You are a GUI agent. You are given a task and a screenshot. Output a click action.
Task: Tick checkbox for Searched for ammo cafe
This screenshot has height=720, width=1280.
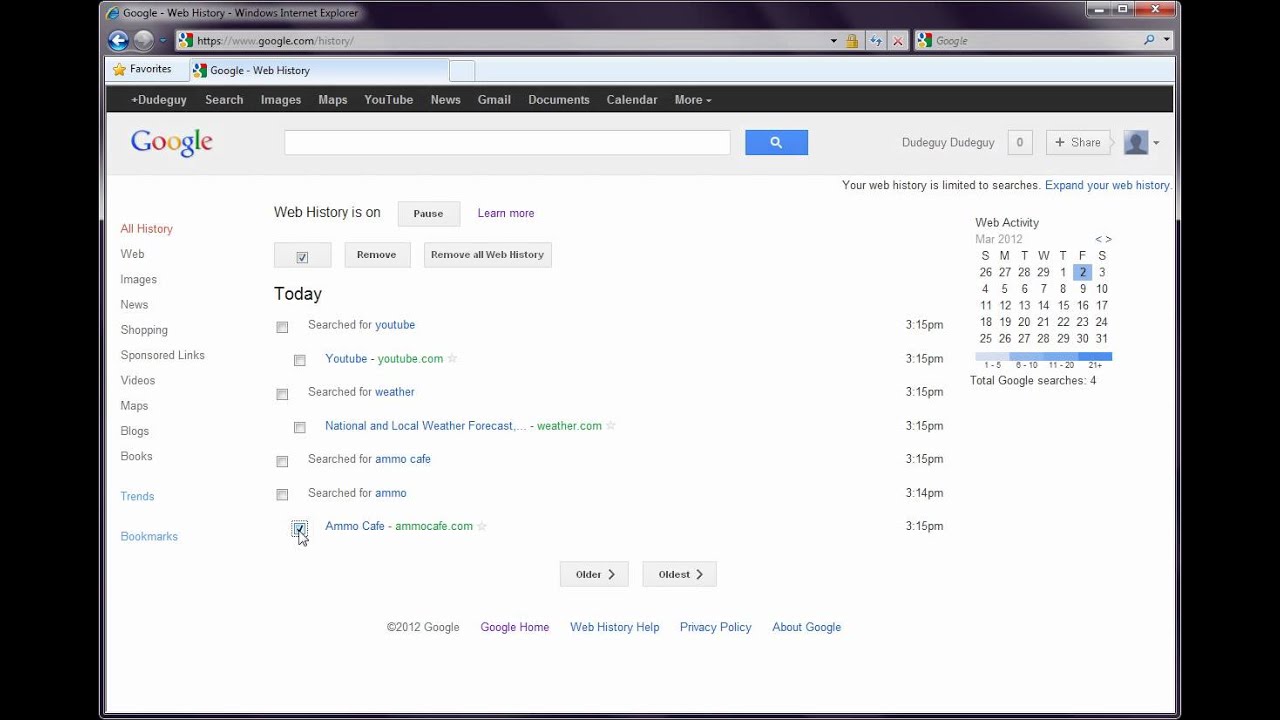tap(282, 461)
